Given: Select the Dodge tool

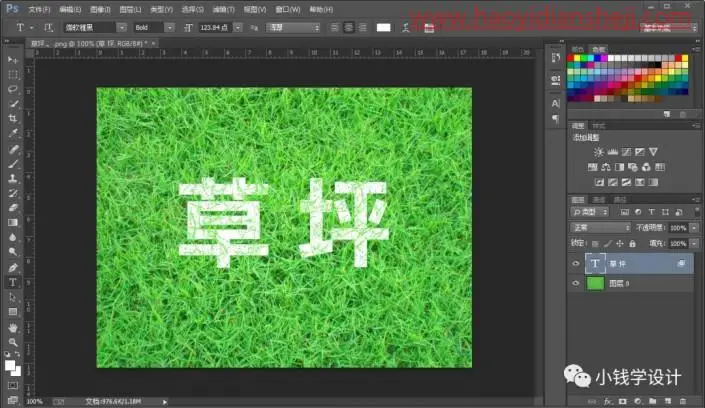Looking at the screenshot, I should coord(13,252).
